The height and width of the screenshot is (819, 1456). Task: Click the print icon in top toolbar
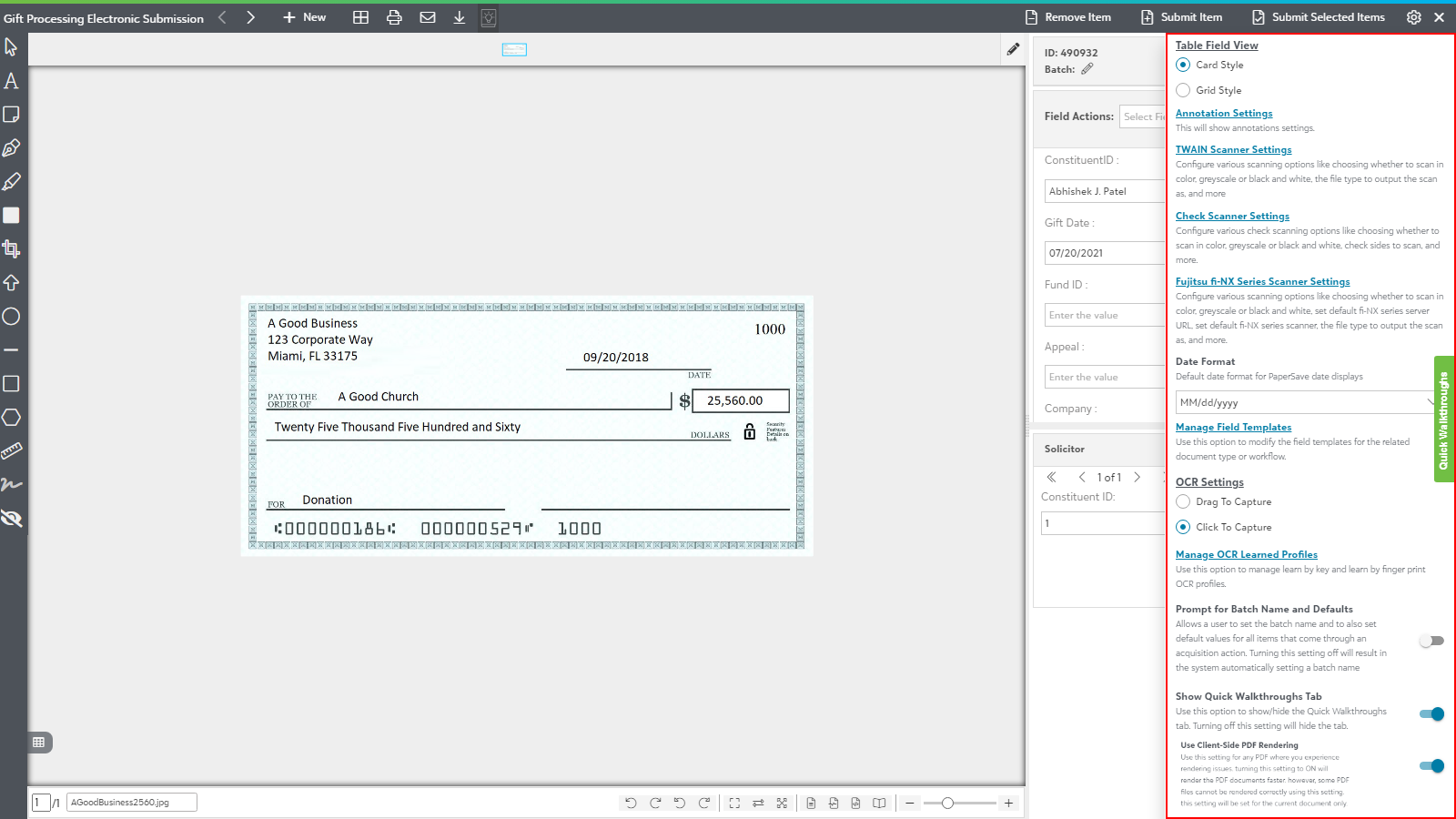click(394, 17)
